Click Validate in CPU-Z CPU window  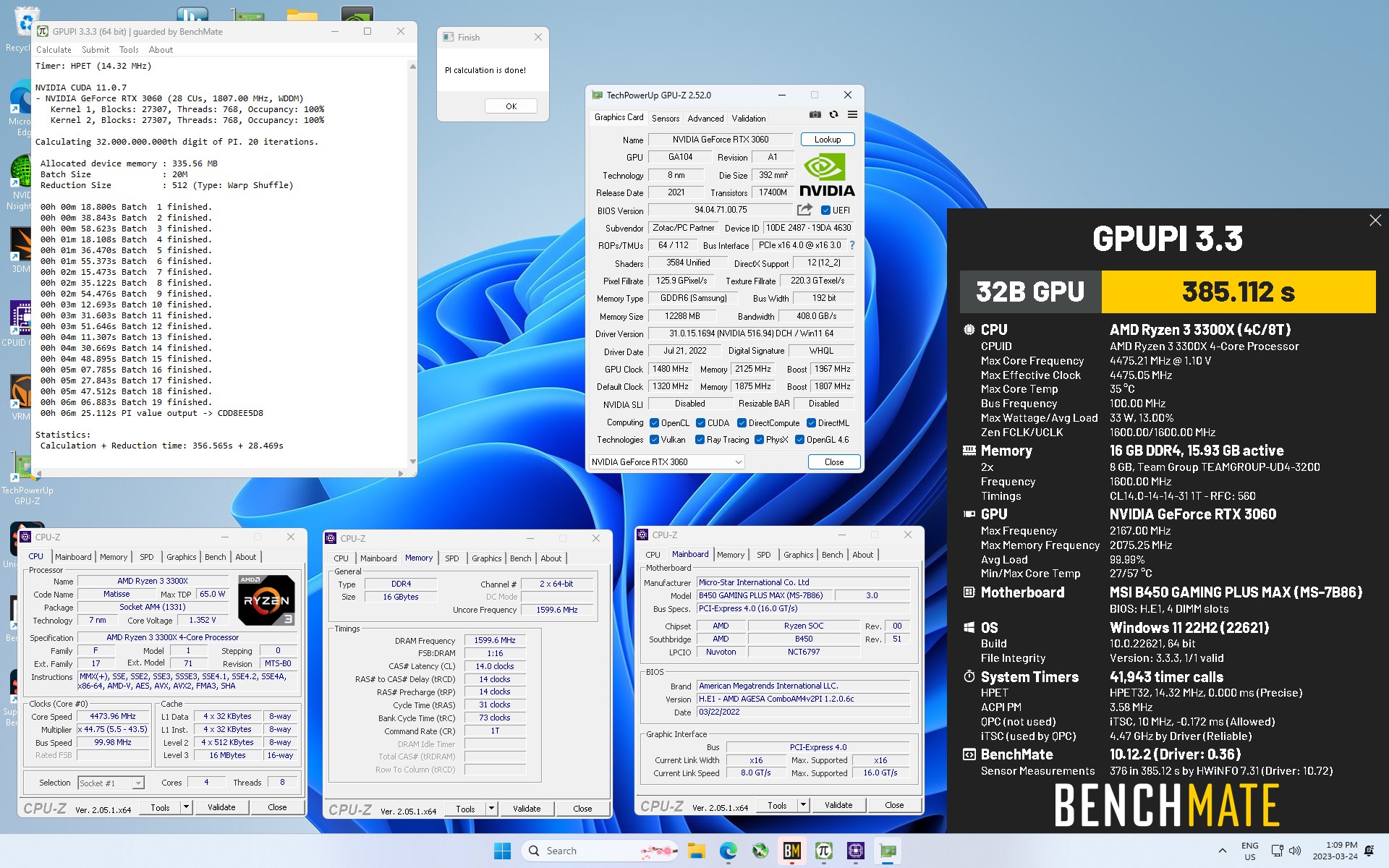point(221,807)
